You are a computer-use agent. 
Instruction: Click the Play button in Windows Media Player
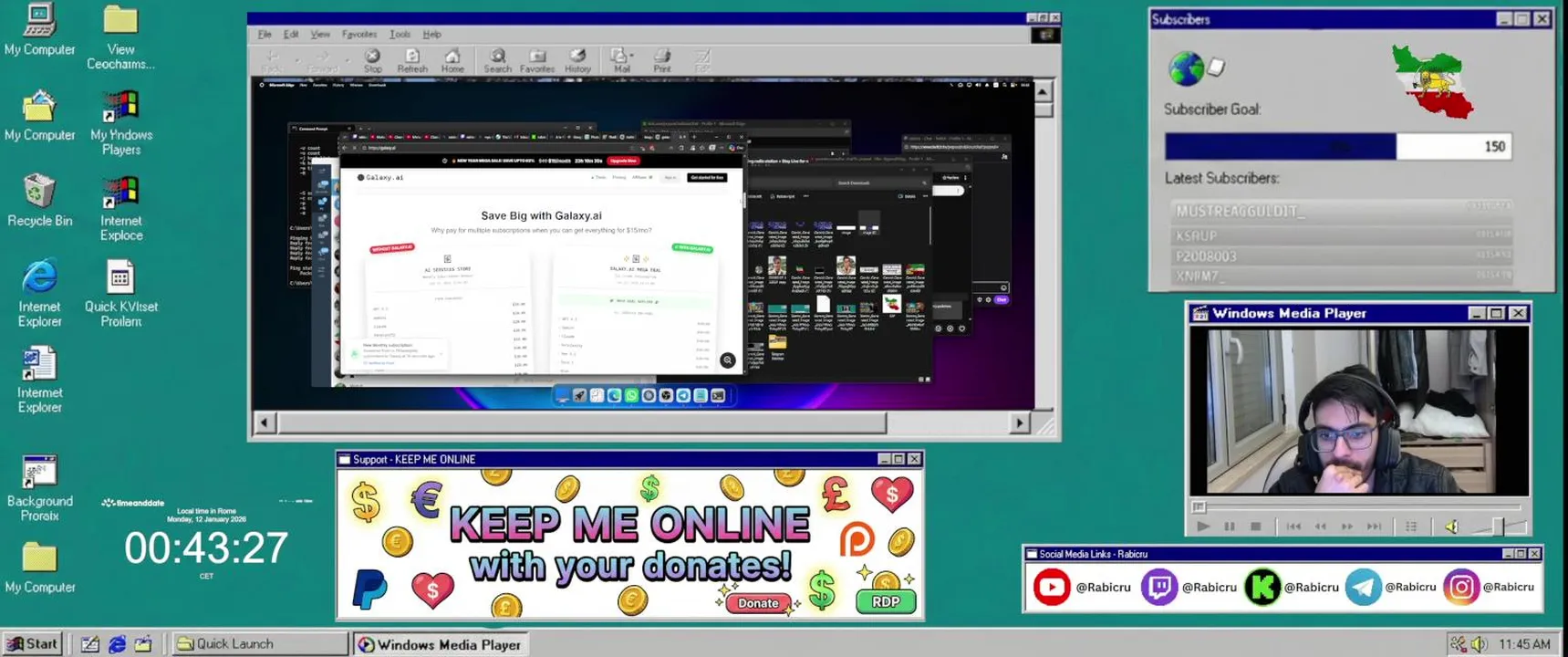[1202, 527]
